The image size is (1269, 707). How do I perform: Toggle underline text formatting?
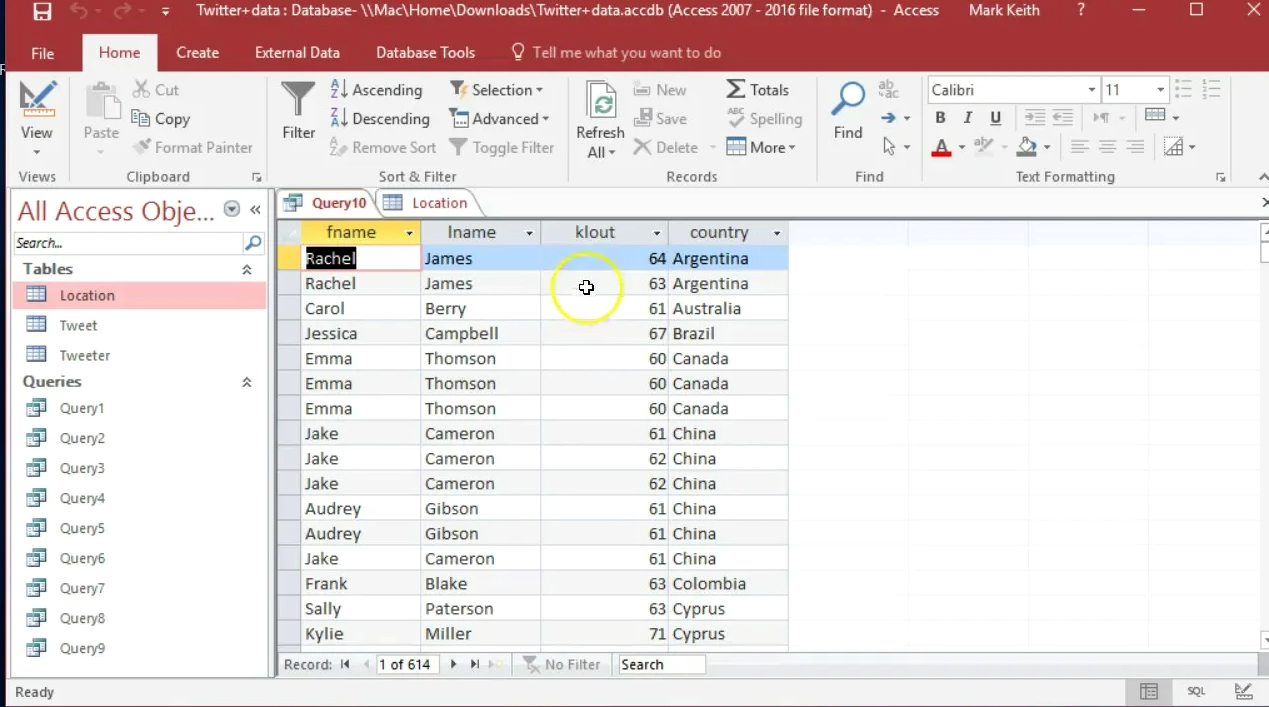coord(995,118)
